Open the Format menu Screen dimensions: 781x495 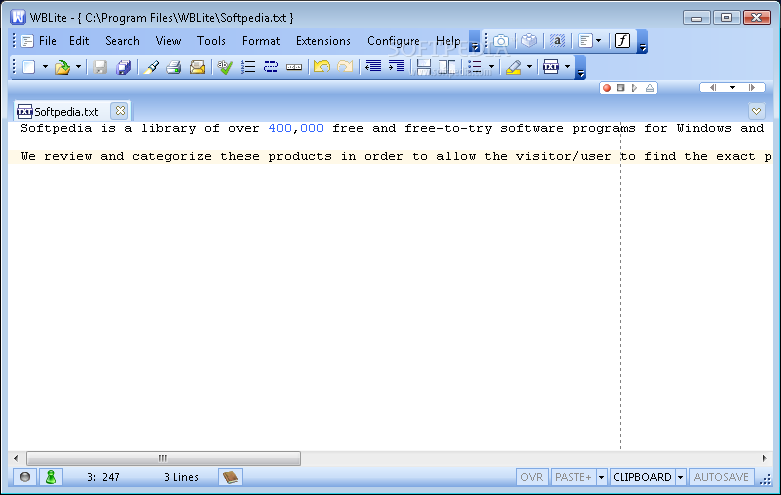[261, 41]
